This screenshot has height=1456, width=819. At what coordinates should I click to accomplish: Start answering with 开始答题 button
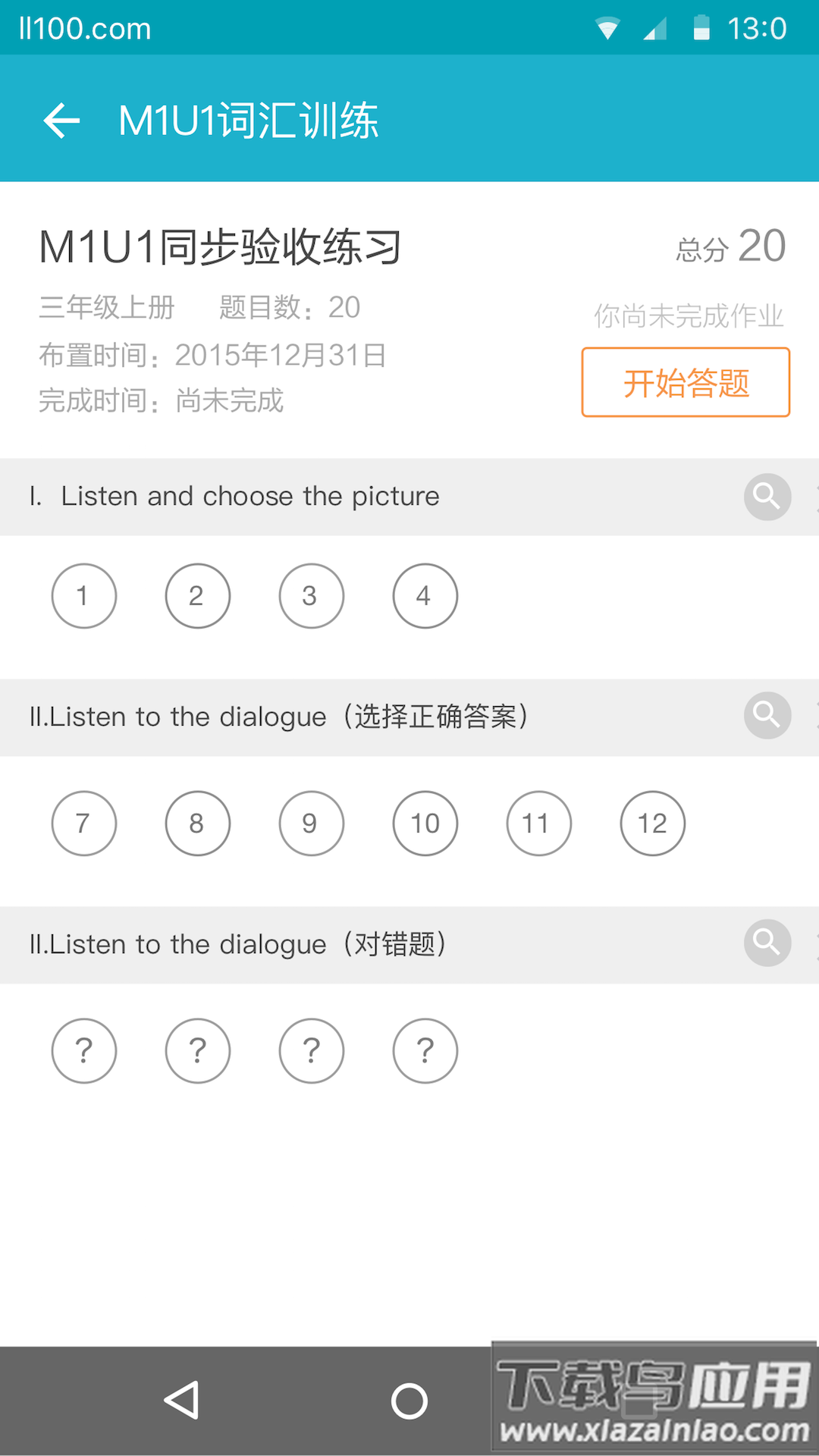(686, 382)
